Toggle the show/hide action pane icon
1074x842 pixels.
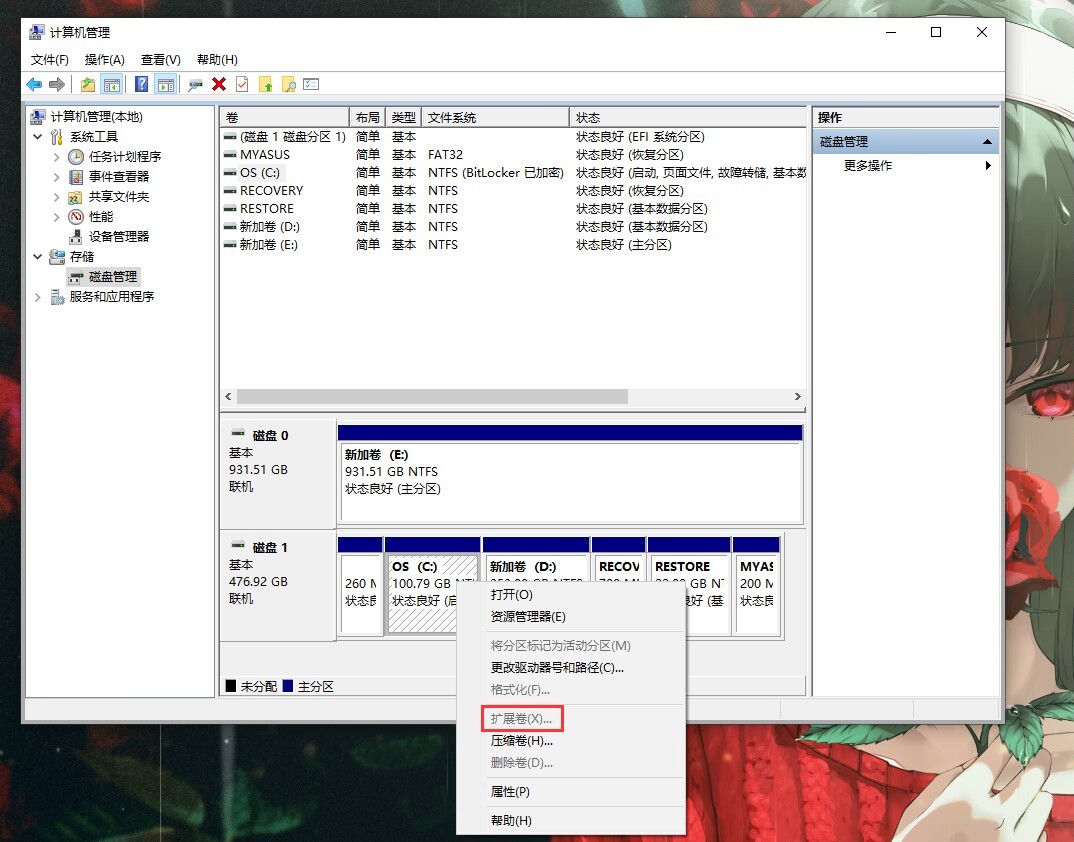coord(166,84)
